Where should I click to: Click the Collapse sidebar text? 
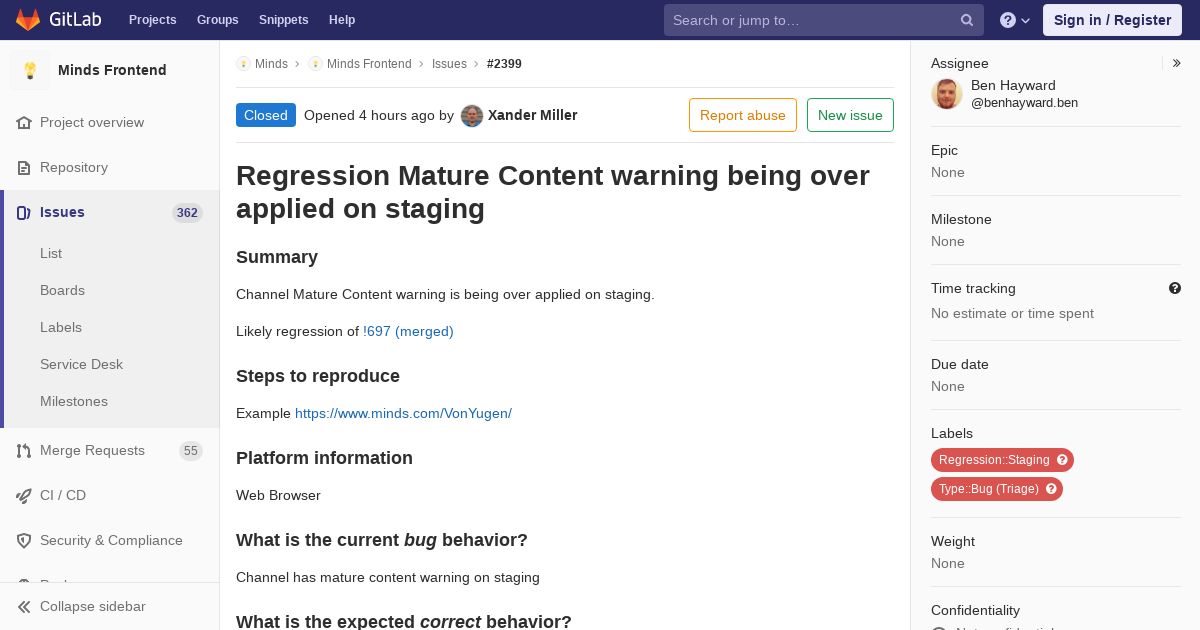point(93,606)
